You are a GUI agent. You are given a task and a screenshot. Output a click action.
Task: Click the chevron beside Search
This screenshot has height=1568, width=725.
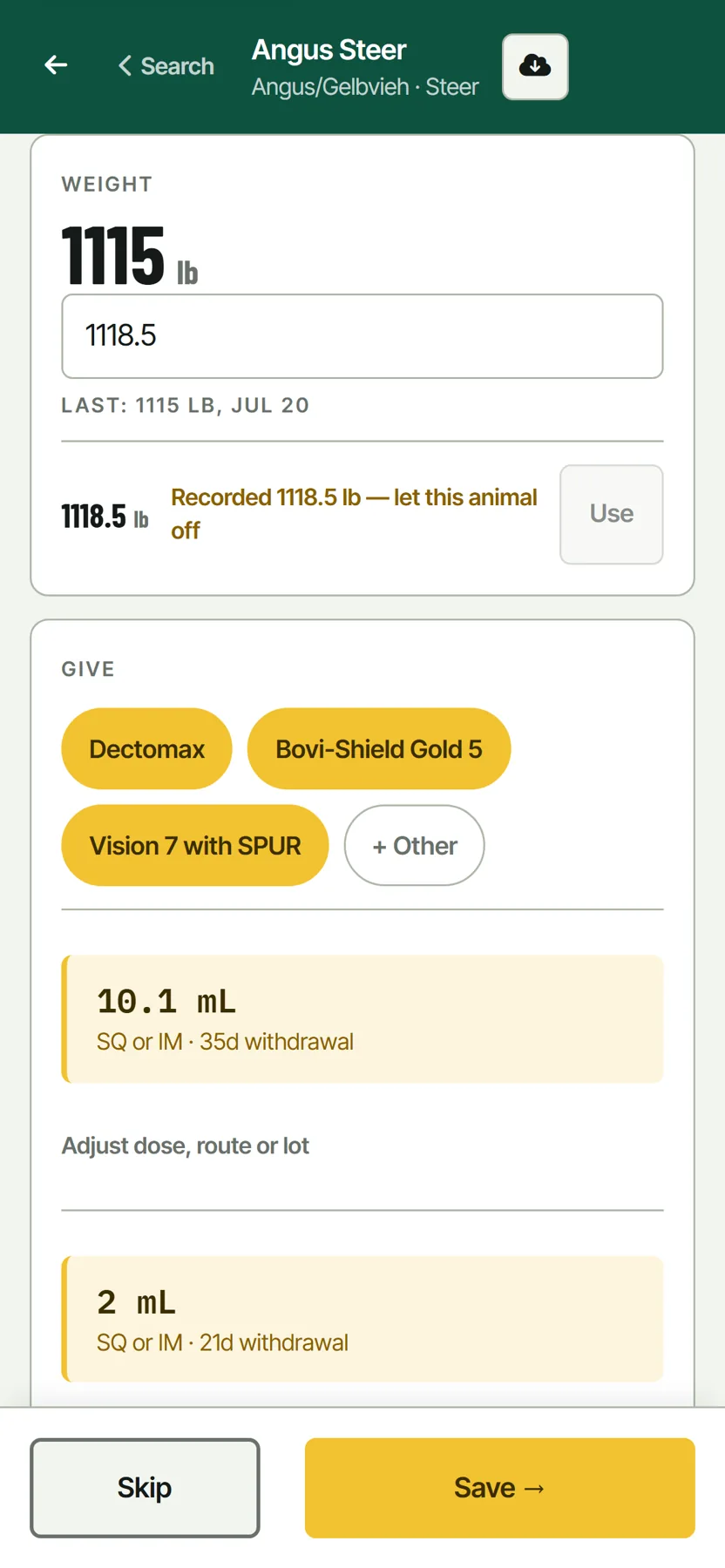(x=125, y=66)
